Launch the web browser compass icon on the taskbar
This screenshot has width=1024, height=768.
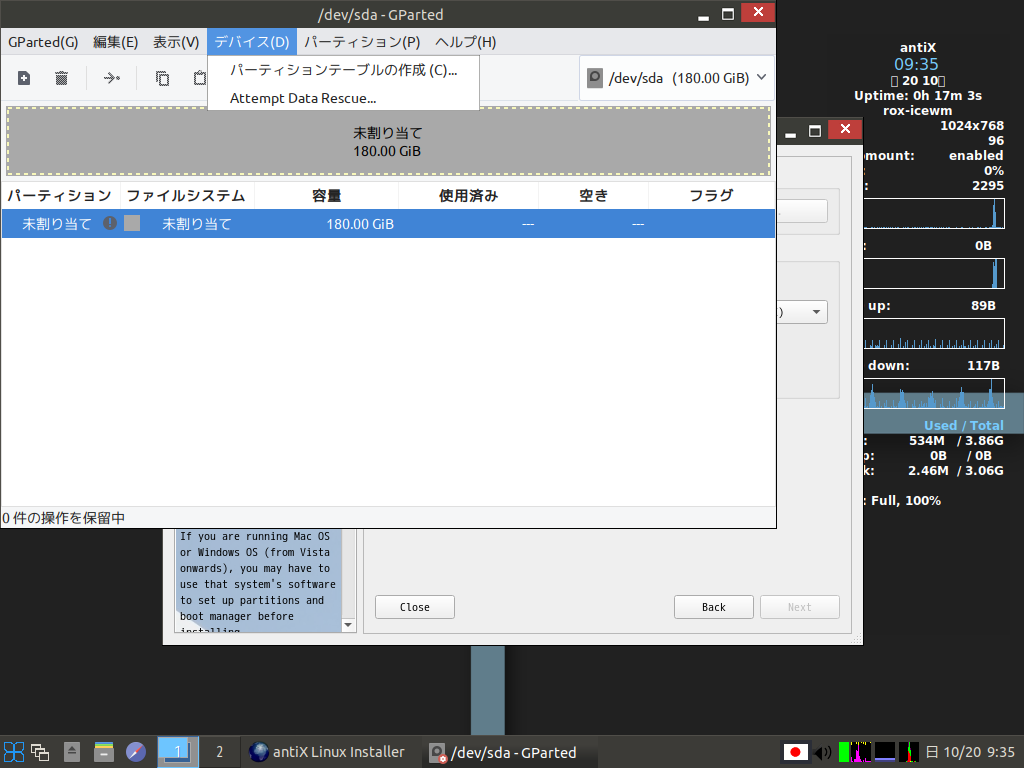click(x=136, y=752)
